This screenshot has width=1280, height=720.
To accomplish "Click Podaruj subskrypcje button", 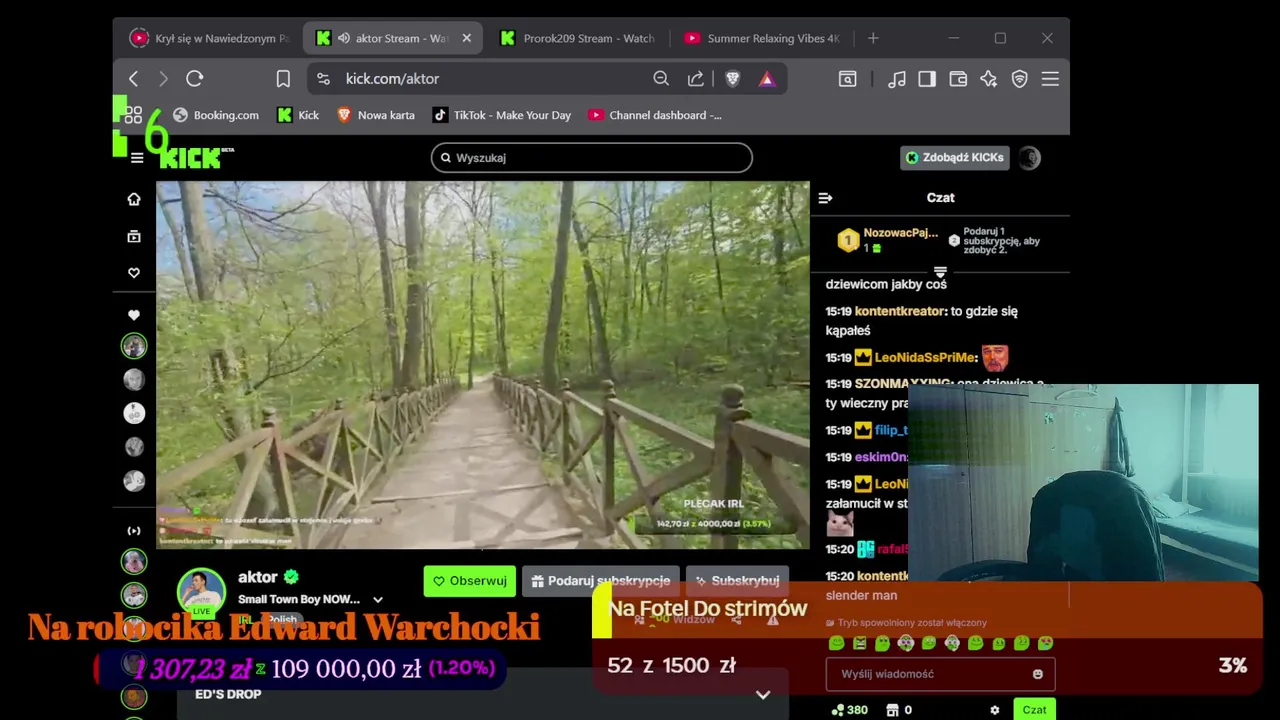I will [x=601, y=581].
